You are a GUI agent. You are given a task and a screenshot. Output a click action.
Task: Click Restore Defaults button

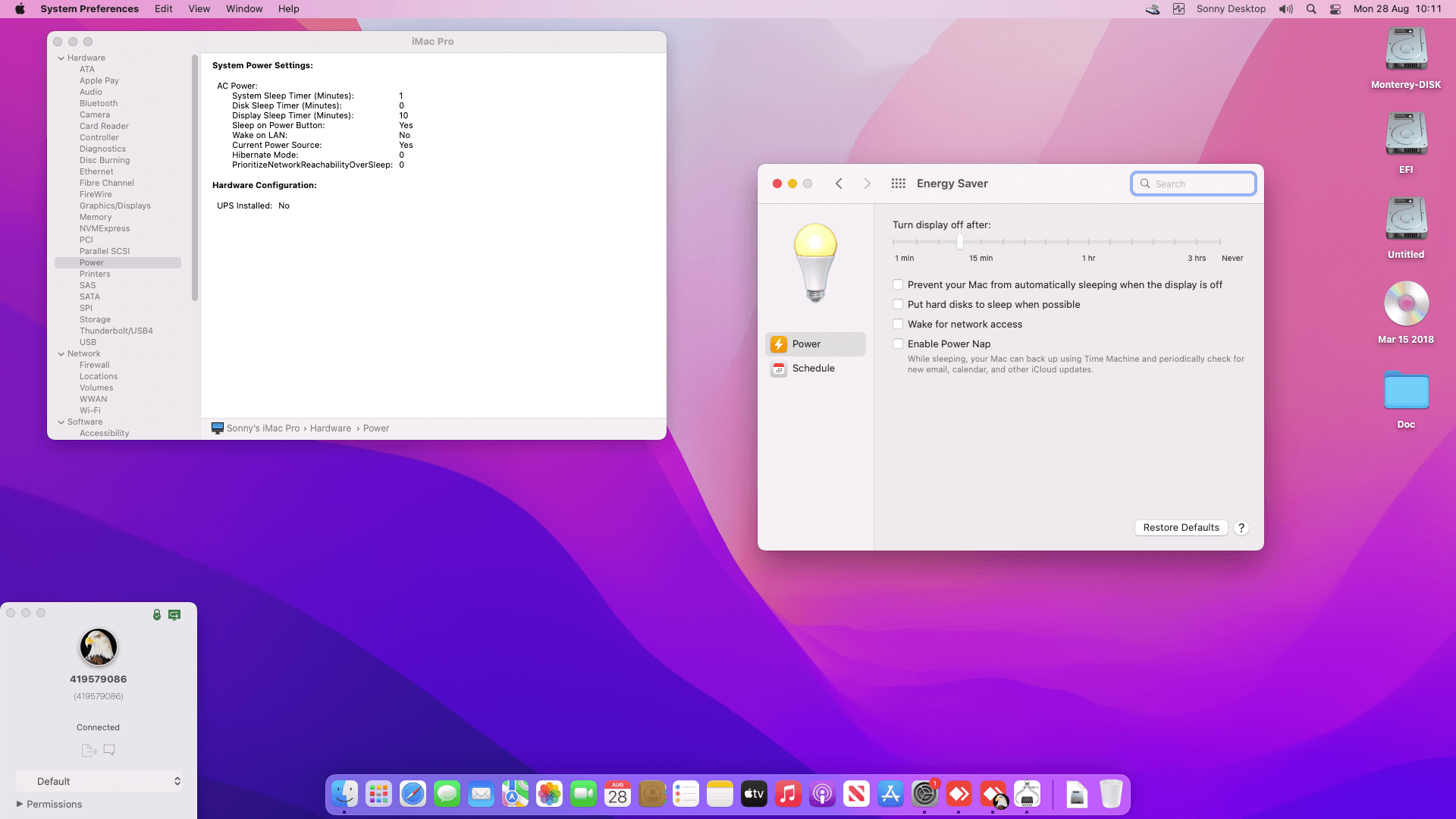click(x=1181, y=528)
